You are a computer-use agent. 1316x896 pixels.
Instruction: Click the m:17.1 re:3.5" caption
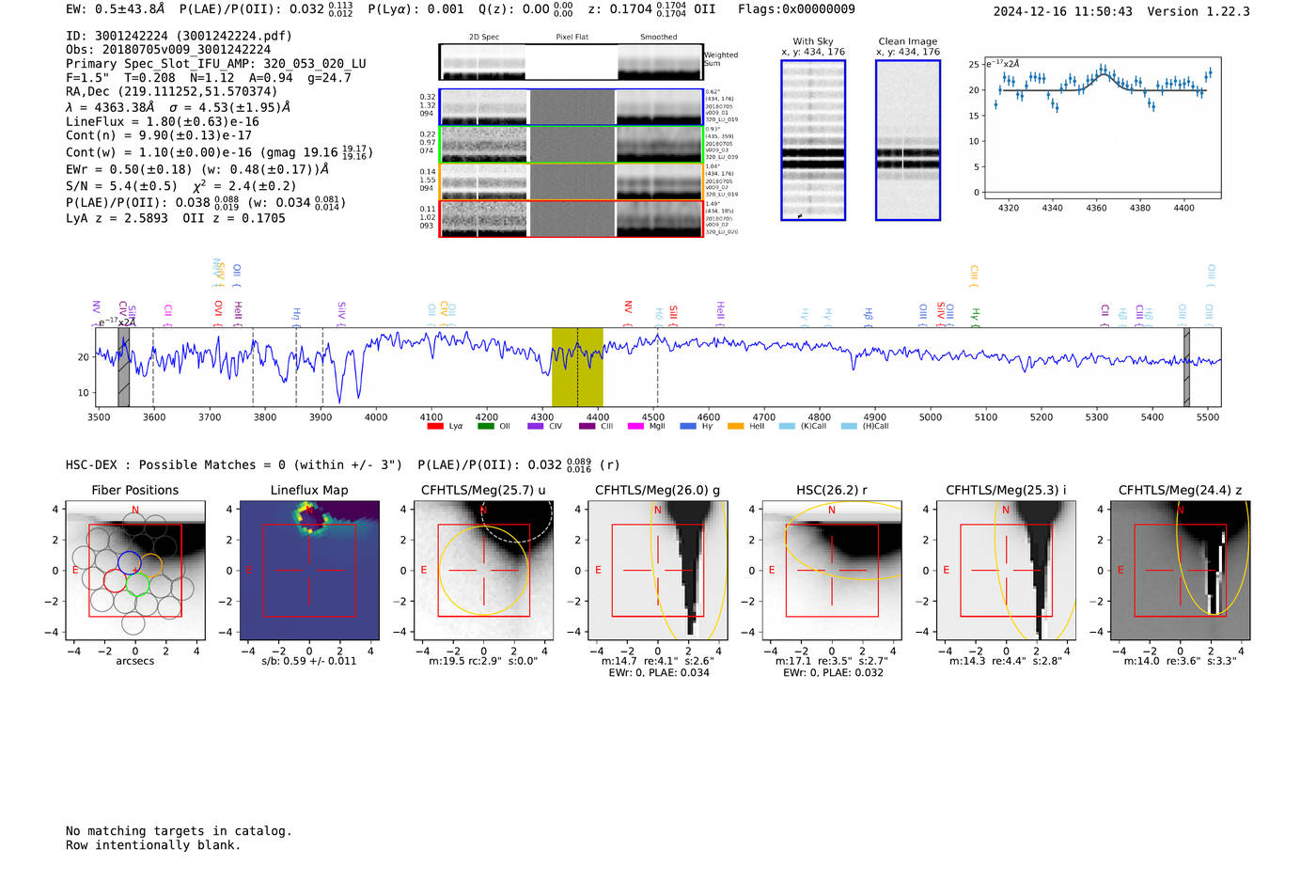point(832,661)
